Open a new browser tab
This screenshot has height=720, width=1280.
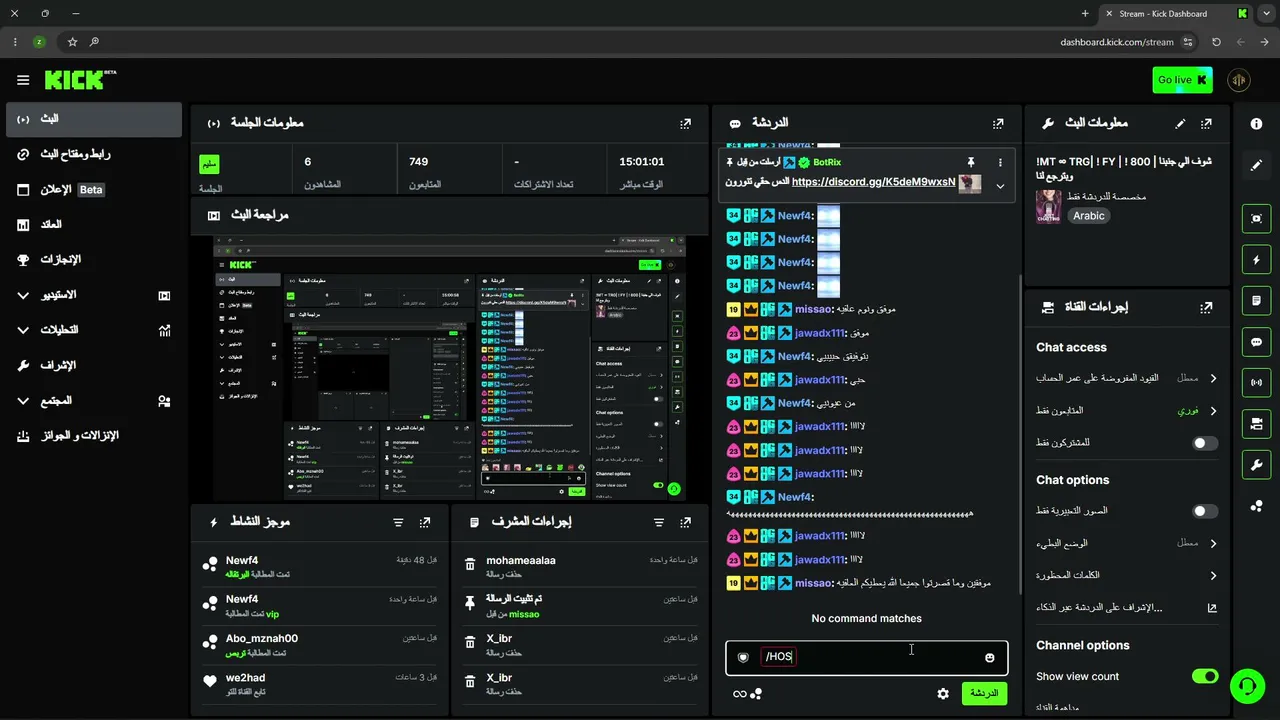pos(1085,14)
